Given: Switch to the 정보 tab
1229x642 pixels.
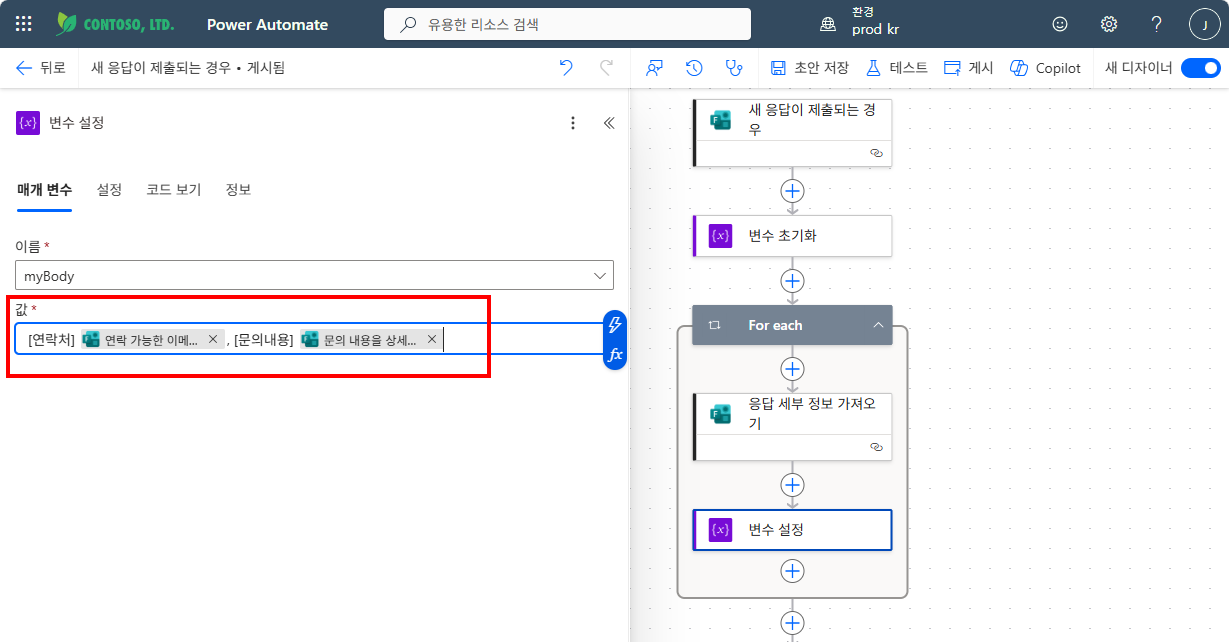Looking at the screenshot, I should [x=238, y=189].
